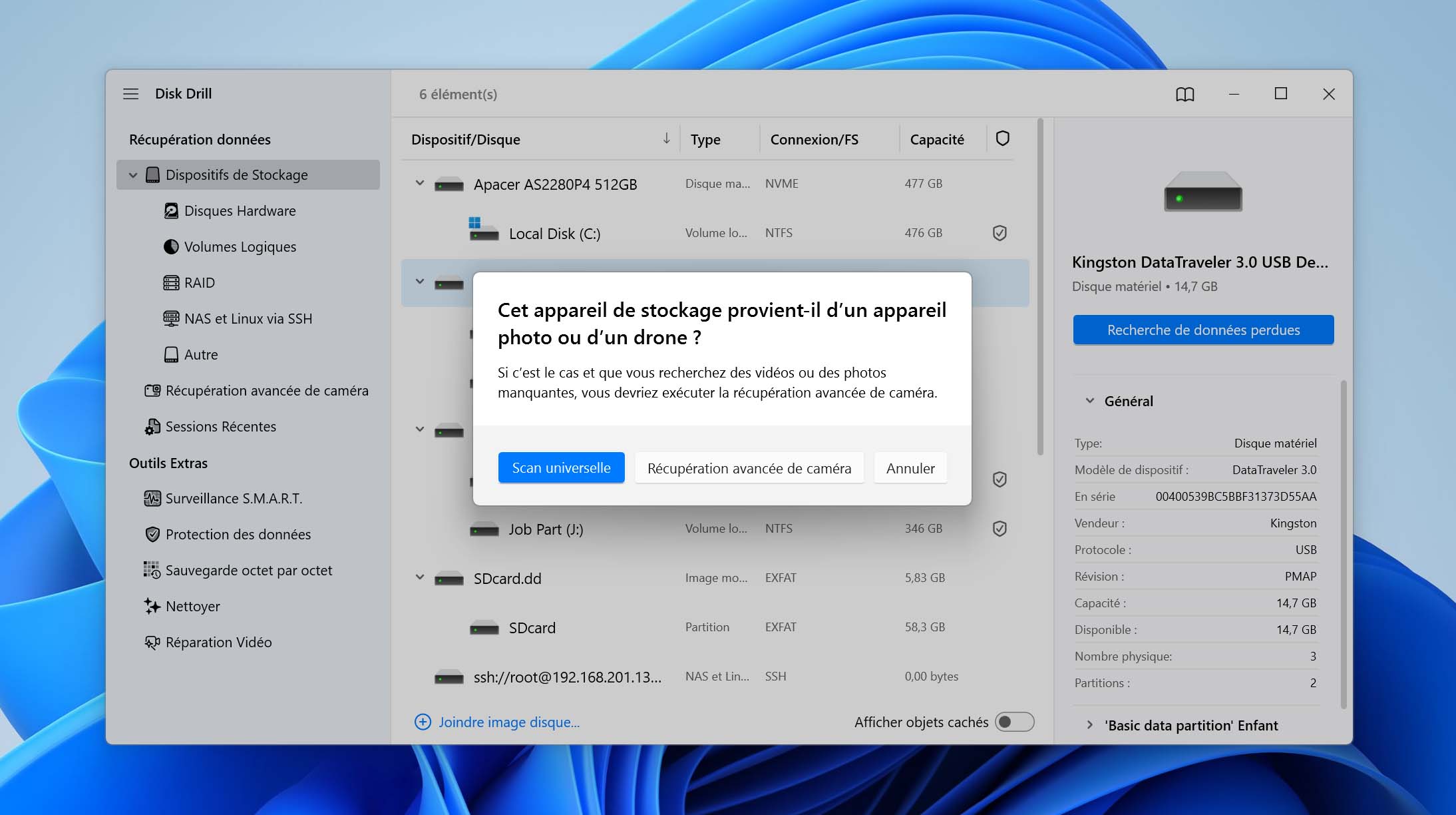
Task: Click the Type column header
Action: pos(705,140)
